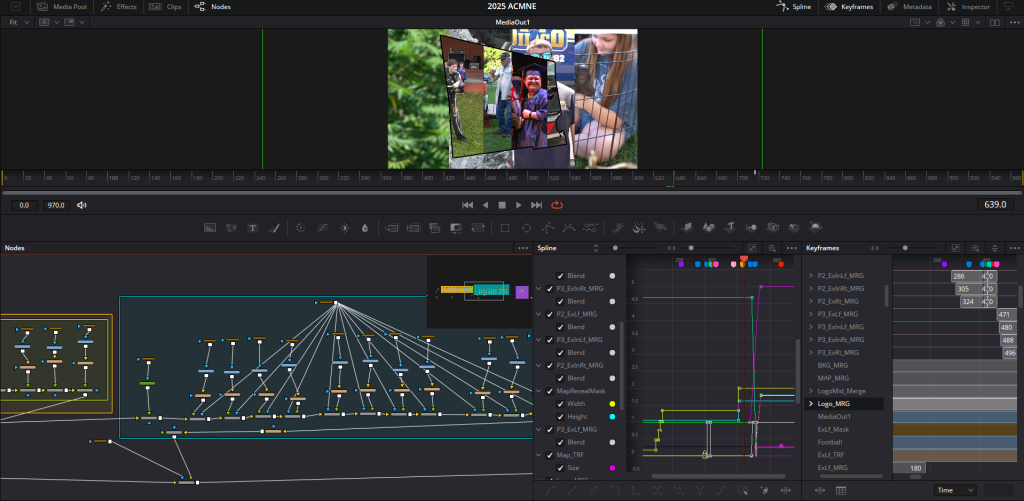Click the Select All spline tool icon
Viewport: 1024px width, 501px height.
coord(743,490)
